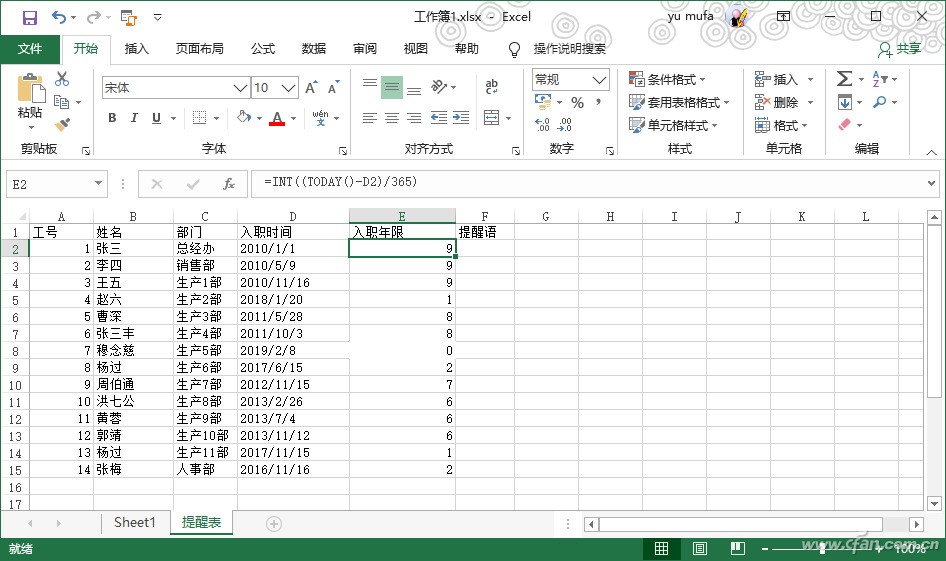Open the Name Box dropdown arrow
This screenshot has height=561, width=946.
pyautogui.click(x=98, y=184)
